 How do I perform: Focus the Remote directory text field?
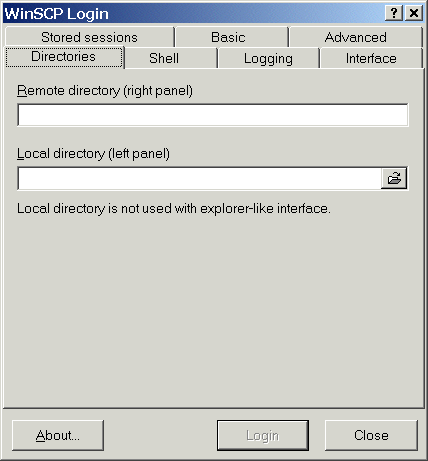click(213, 115)
